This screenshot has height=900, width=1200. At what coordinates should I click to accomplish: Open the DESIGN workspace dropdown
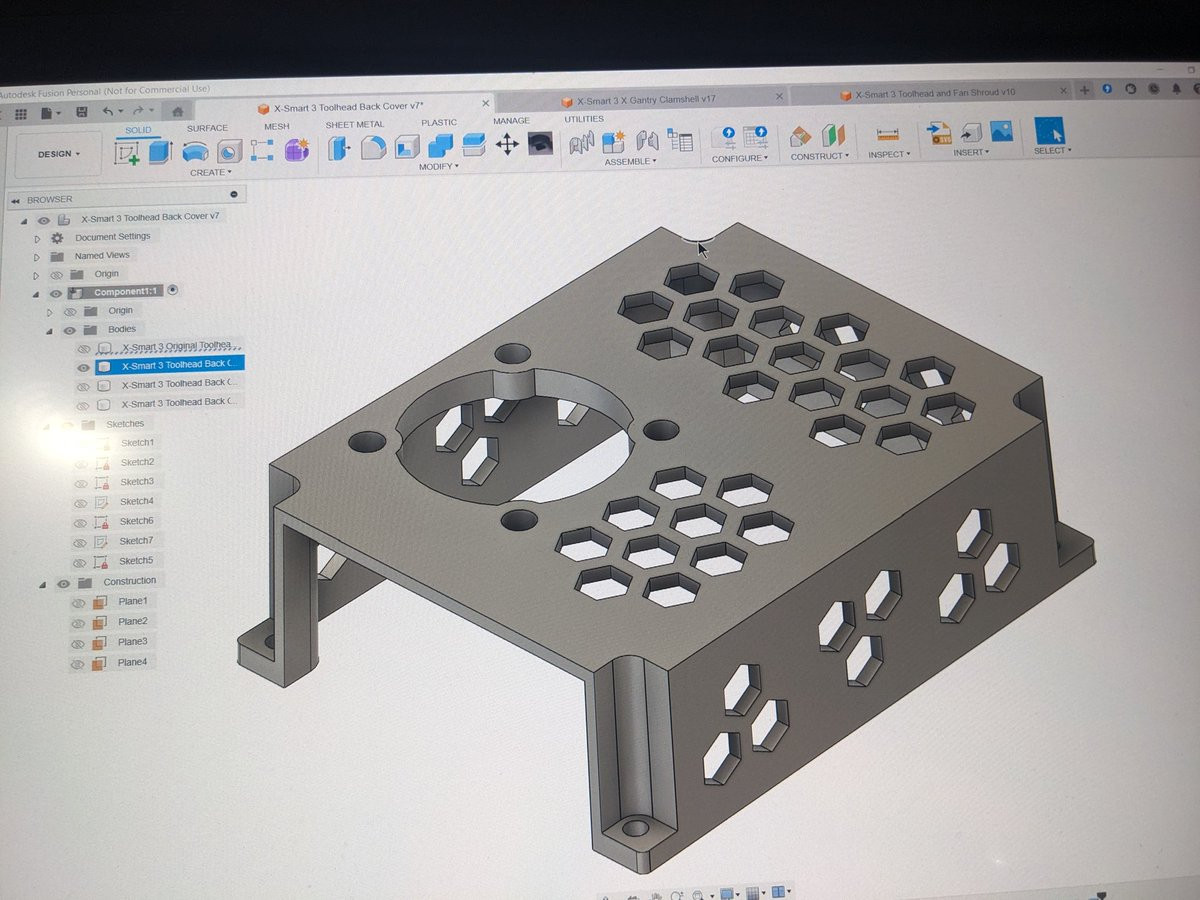coord(59,154)
